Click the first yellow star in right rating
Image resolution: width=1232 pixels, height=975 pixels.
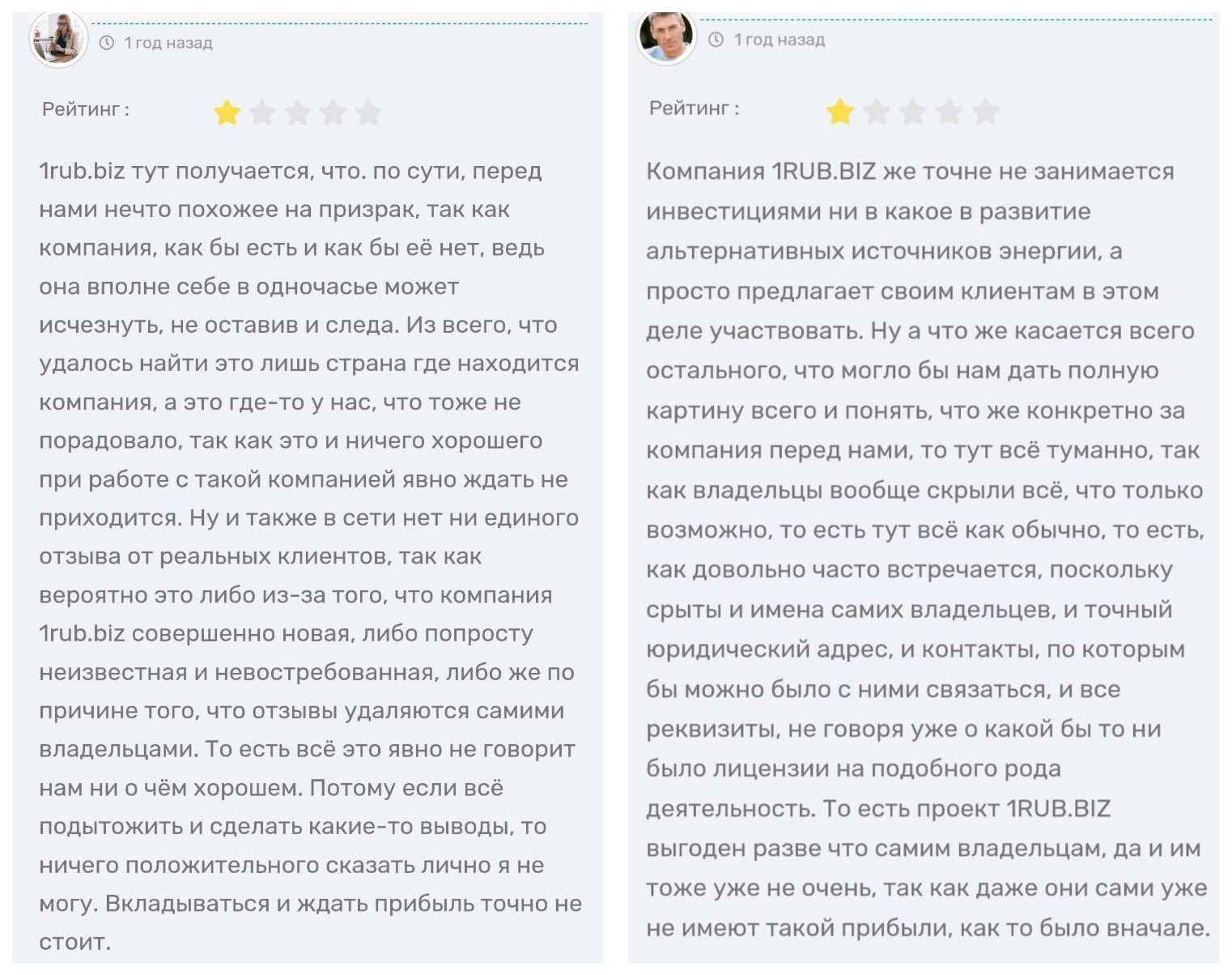[840, 112]
